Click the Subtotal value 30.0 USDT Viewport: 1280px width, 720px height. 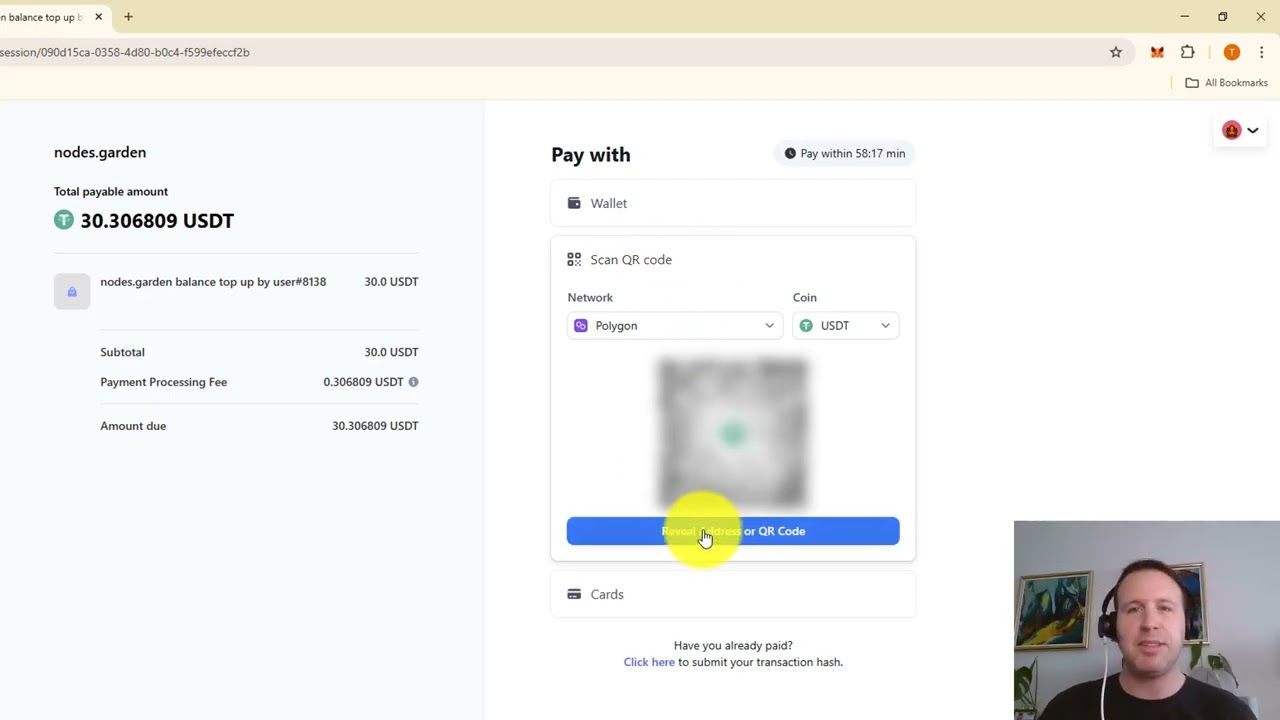pyautogui.click(x=391, y=352)
